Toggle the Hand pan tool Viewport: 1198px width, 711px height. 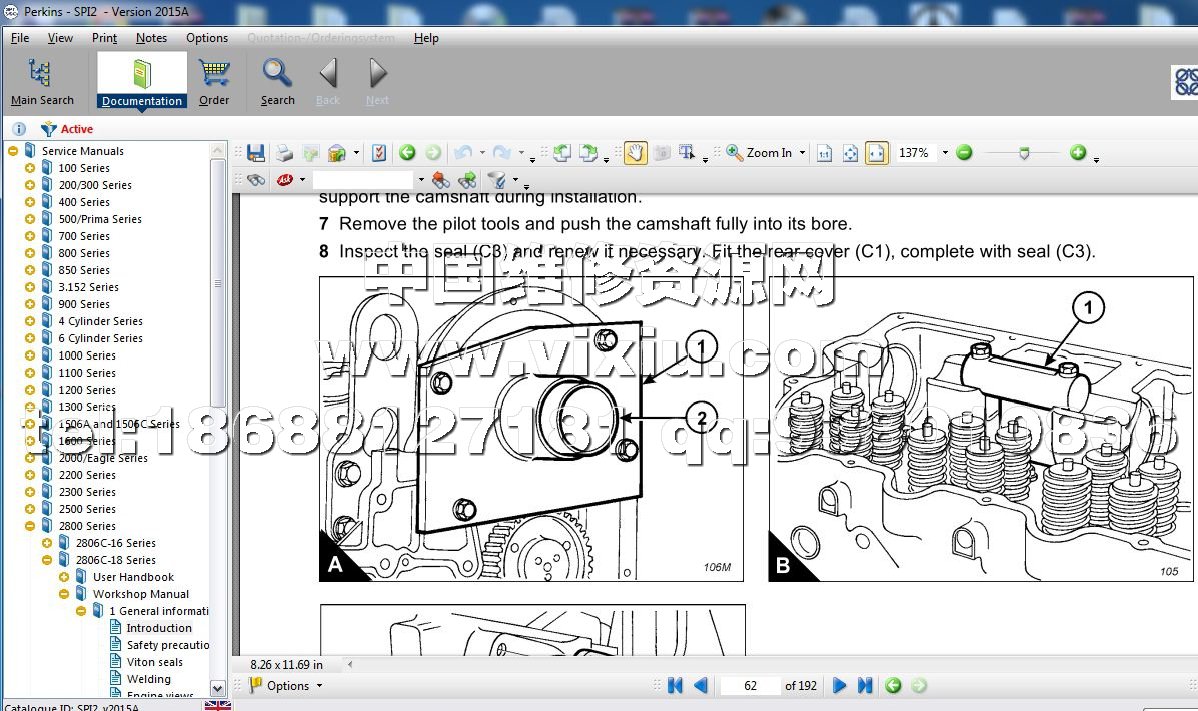[x=635, y=153]
